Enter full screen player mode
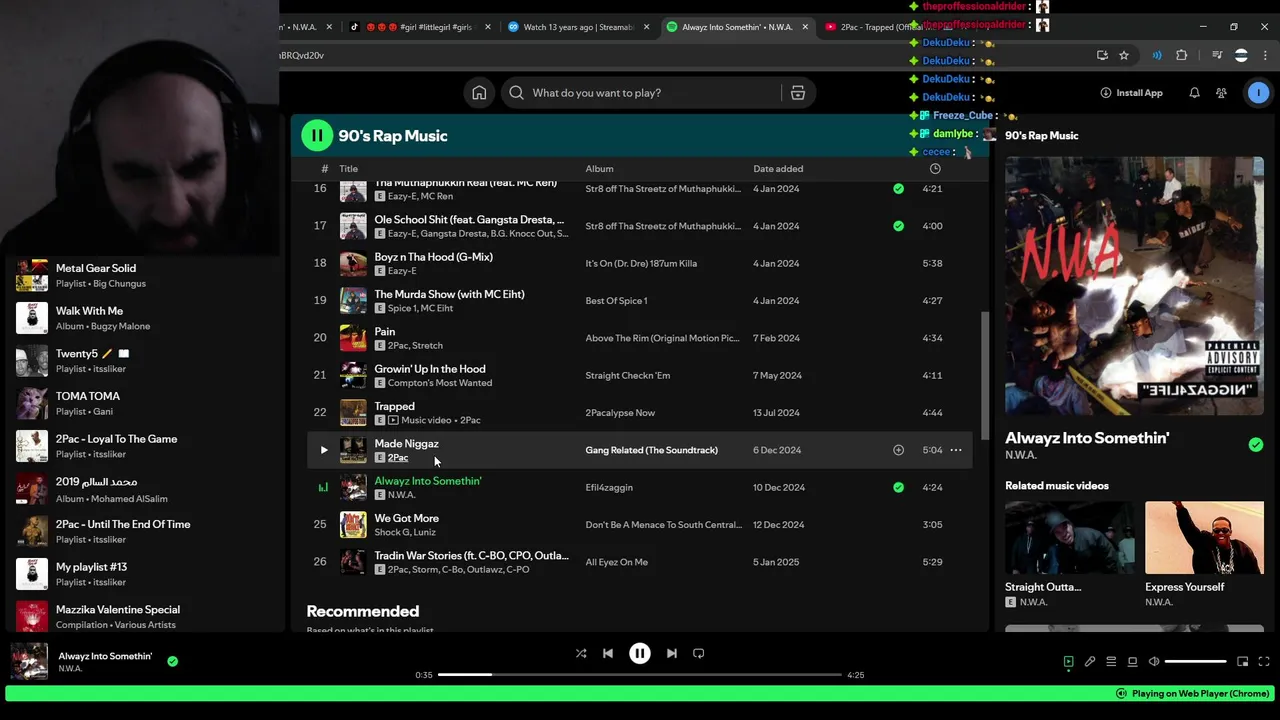Screen dimensions: 1280x720 (x=1264, y=661)
